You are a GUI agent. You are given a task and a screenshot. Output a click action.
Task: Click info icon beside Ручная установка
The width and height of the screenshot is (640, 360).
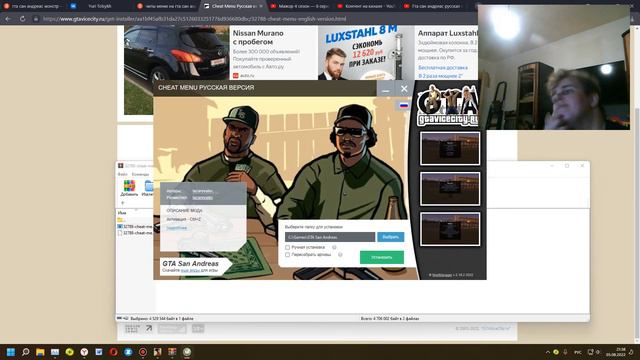coord(334,247)
